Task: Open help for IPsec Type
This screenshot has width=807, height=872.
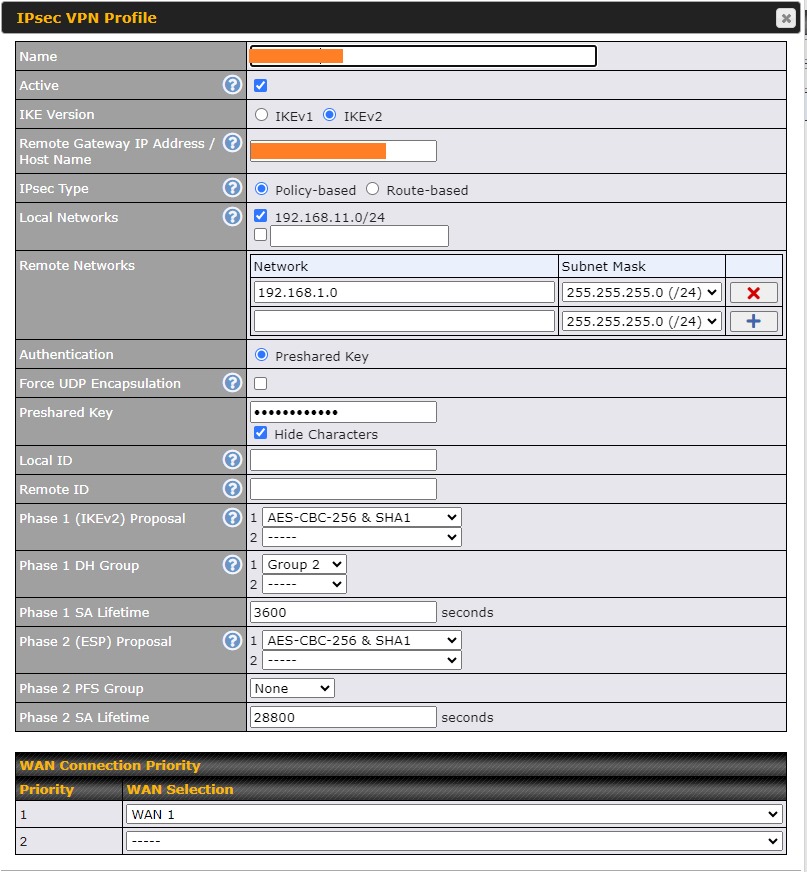Action: click(232, 187)
